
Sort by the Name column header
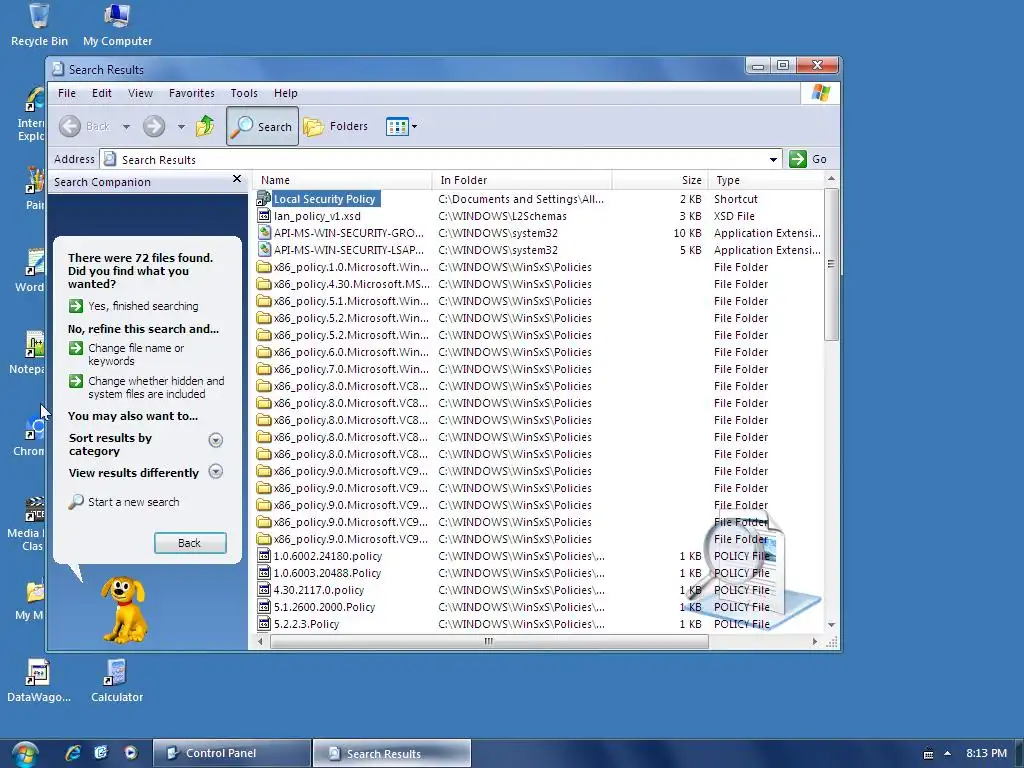point(344,180)
